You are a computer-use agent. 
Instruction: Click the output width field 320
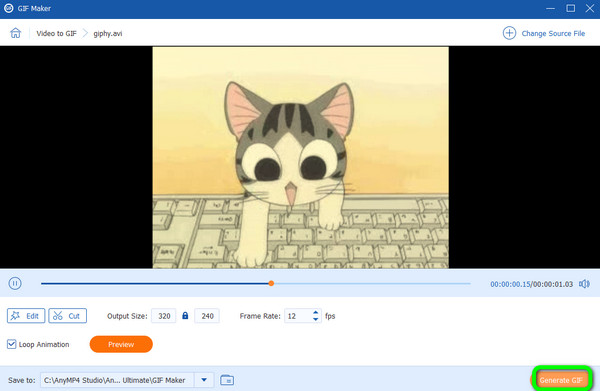164,316
